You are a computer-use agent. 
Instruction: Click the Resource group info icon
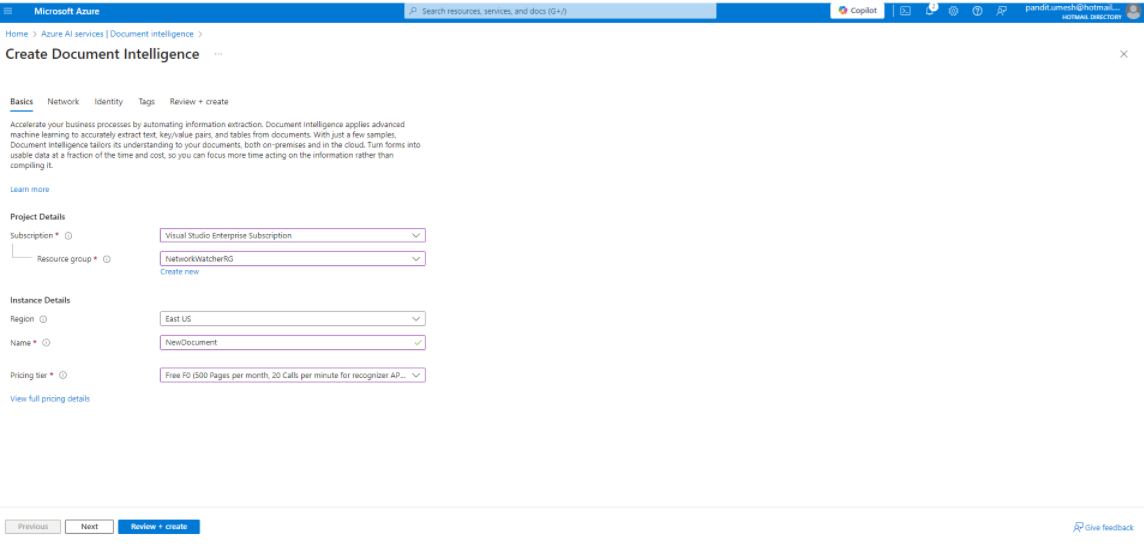click(x=107, y=259)
